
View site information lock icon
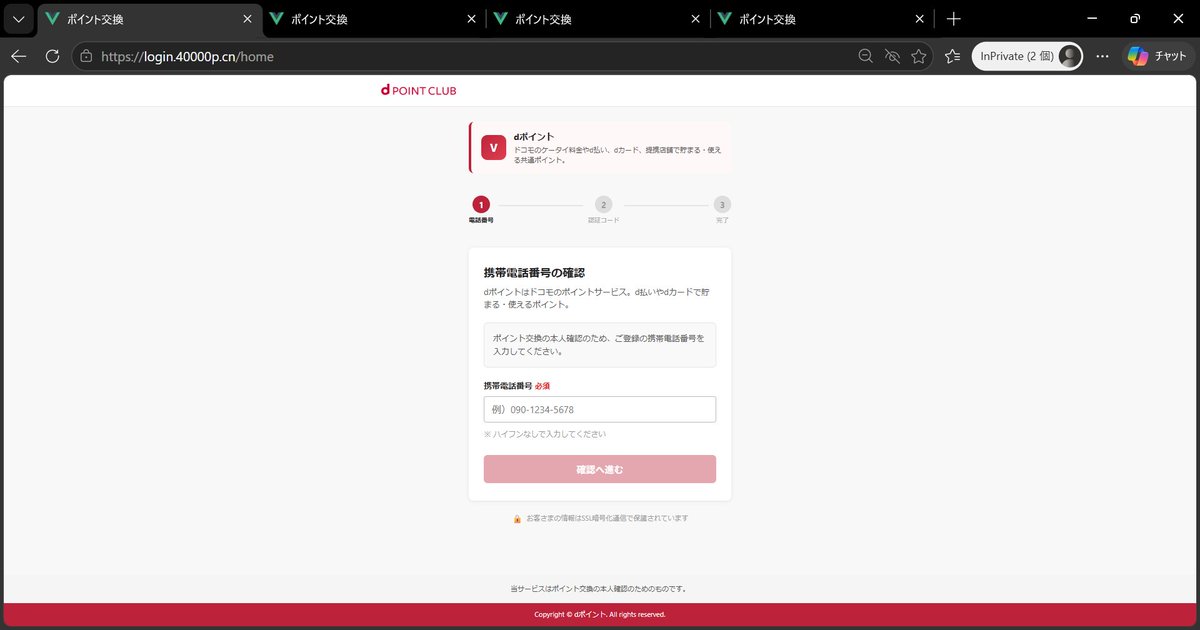coord(86,57)
